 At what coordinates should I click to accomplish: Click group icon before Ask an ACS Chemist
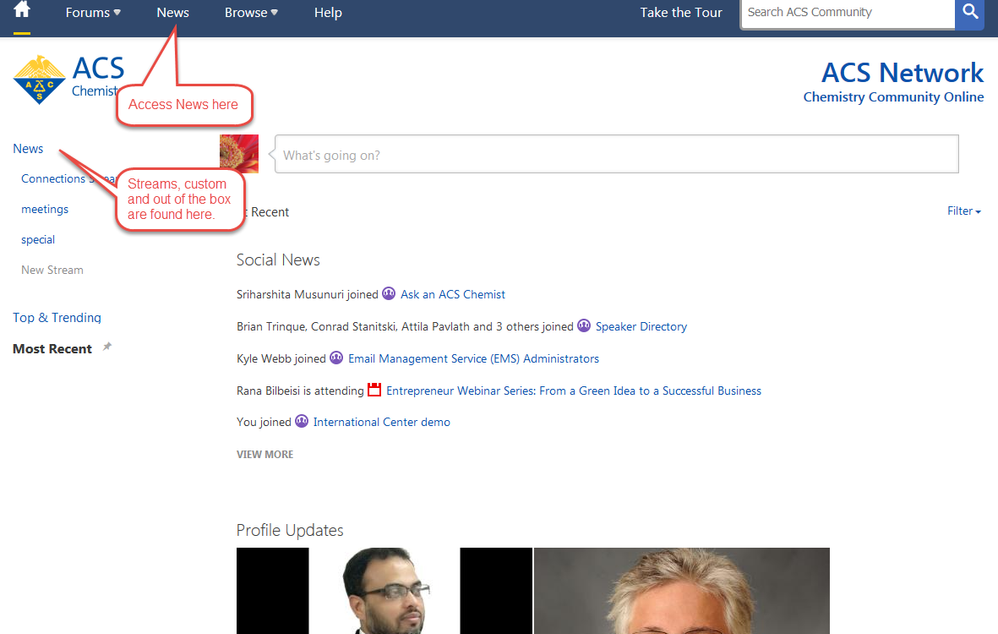[389, 294]
